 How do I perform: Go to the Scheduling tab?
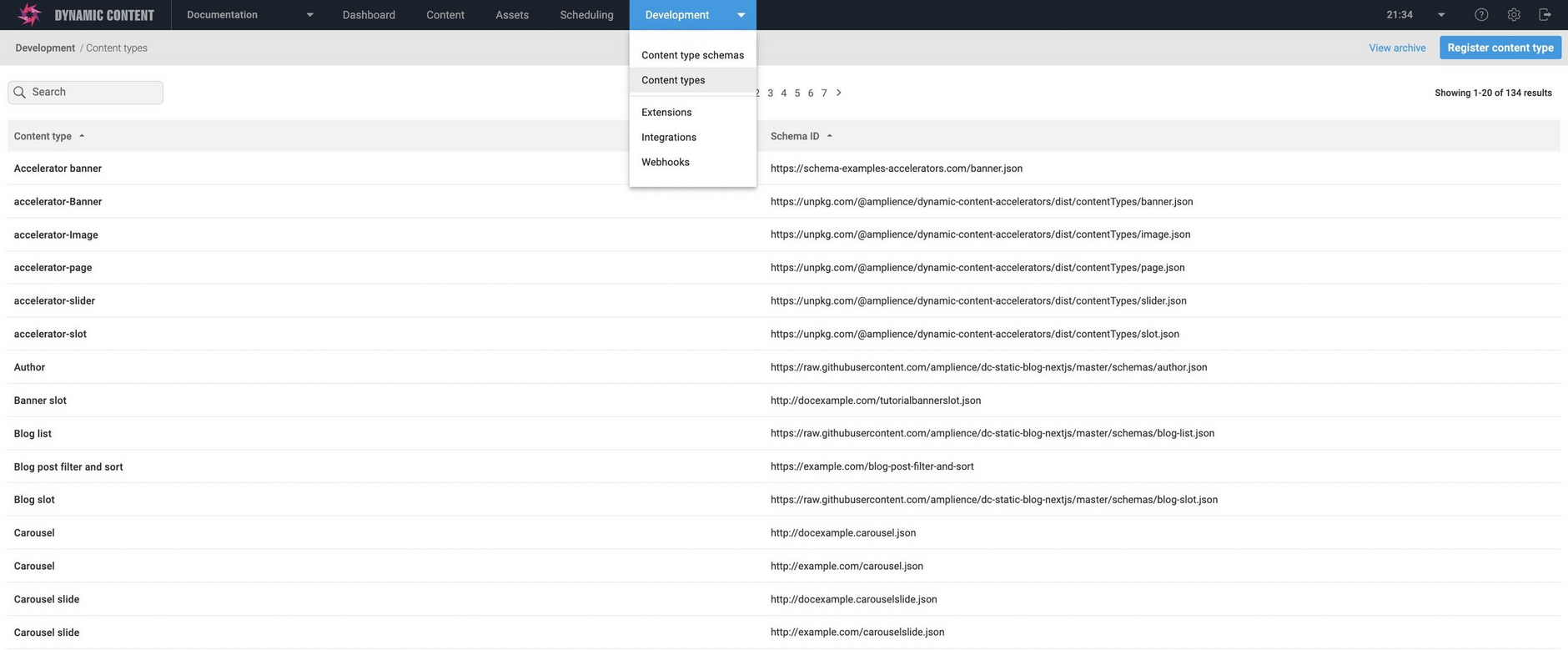point(586,15)
